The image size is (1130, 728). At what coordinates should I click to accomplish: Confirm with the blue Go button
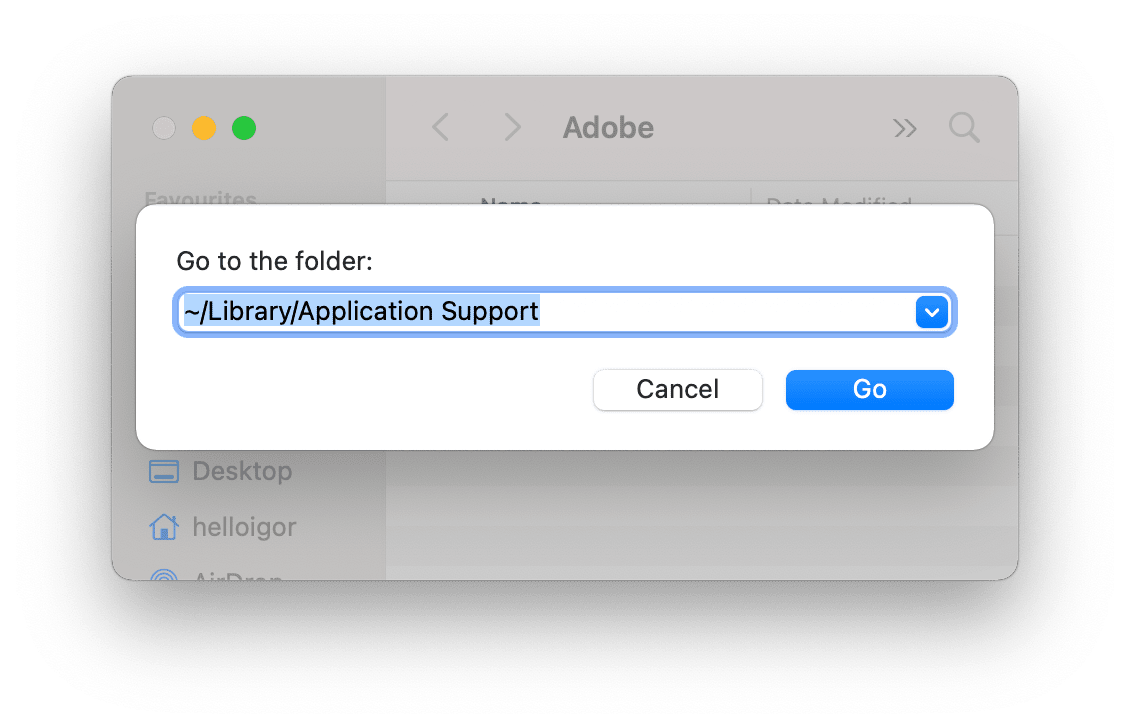coord(869,389)
